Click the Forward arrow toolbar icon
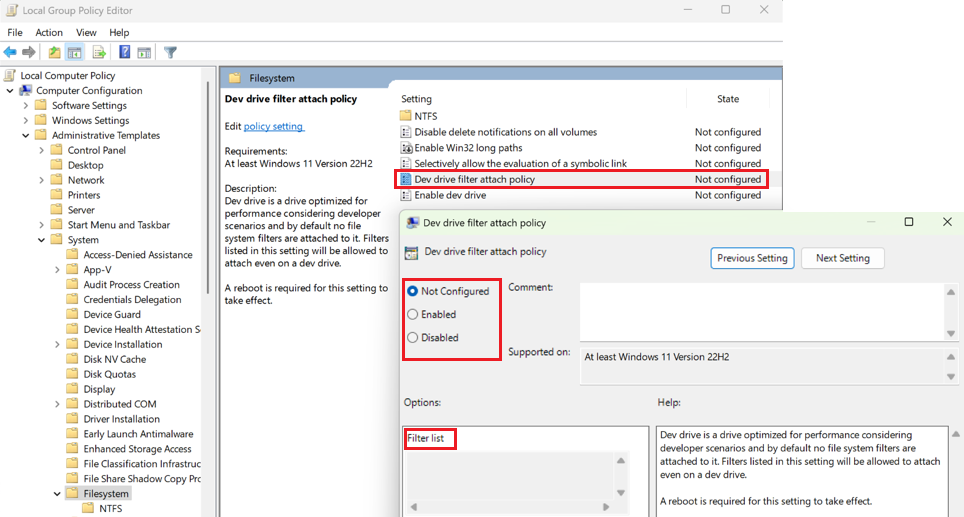Viewport: 964px width, 517px height. click(x=28, y=52)
